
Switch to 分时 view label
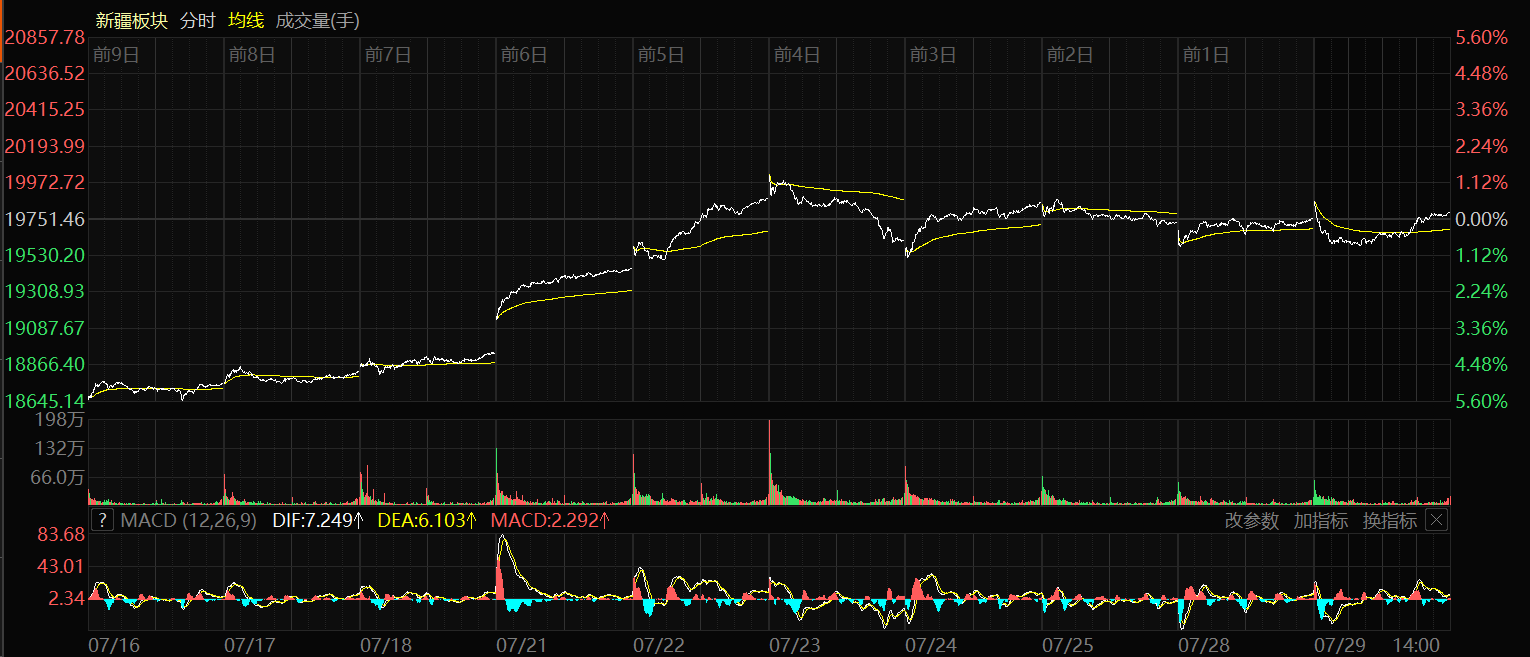click(x=197, y=20)
